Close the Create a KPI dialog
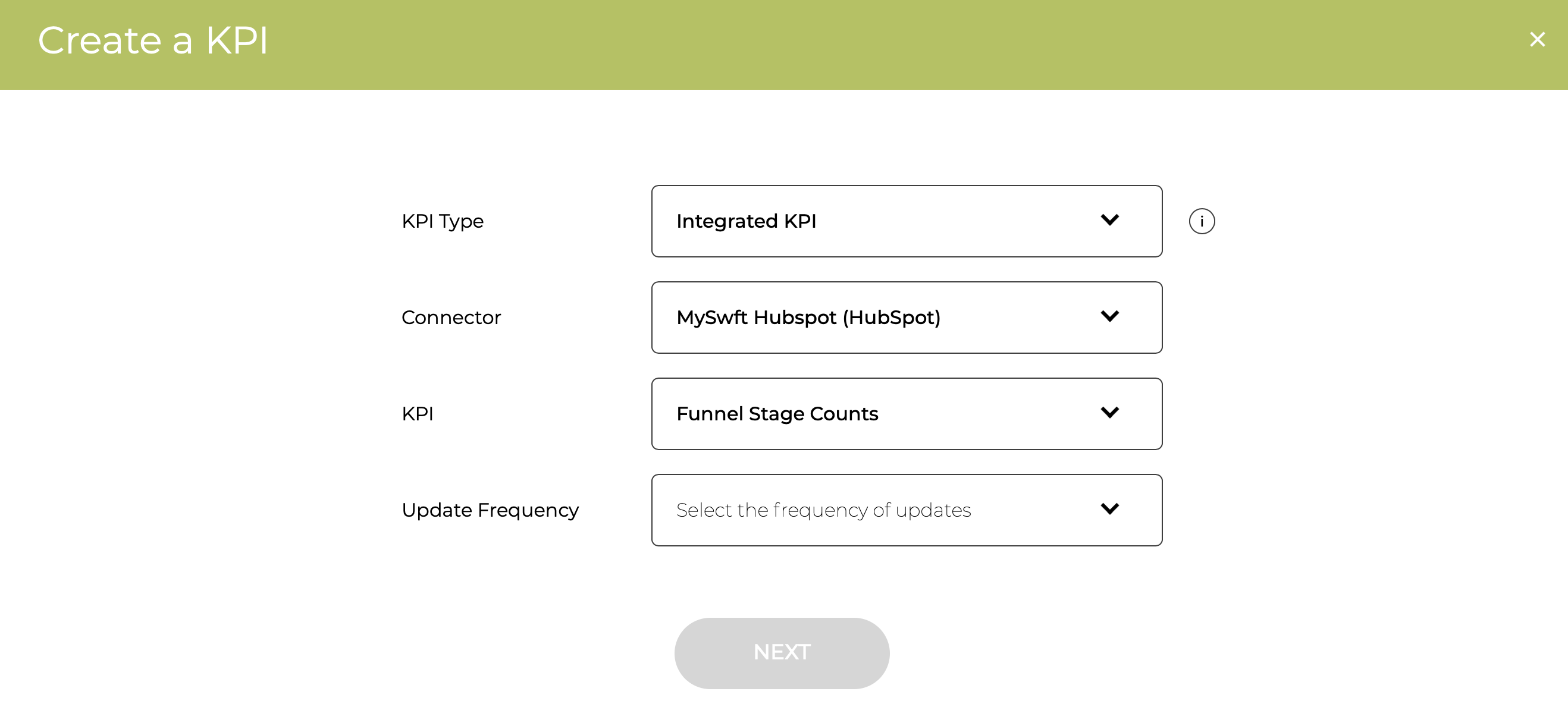The image size is (1568, 704). (1537, 40)
